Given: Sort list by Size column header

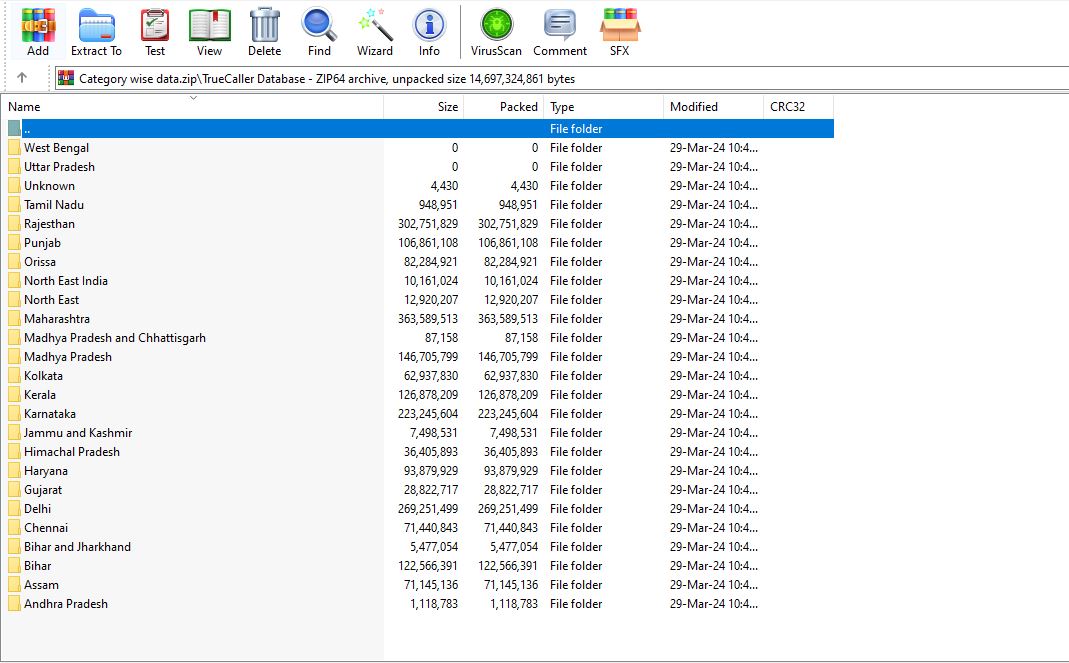Looking at the screenshot, I should 424,107.
